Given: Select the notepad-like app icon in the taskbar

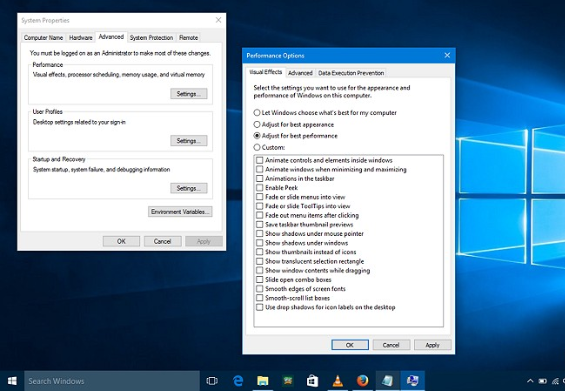Looking at the screenshot, I should tap(387, 381).
